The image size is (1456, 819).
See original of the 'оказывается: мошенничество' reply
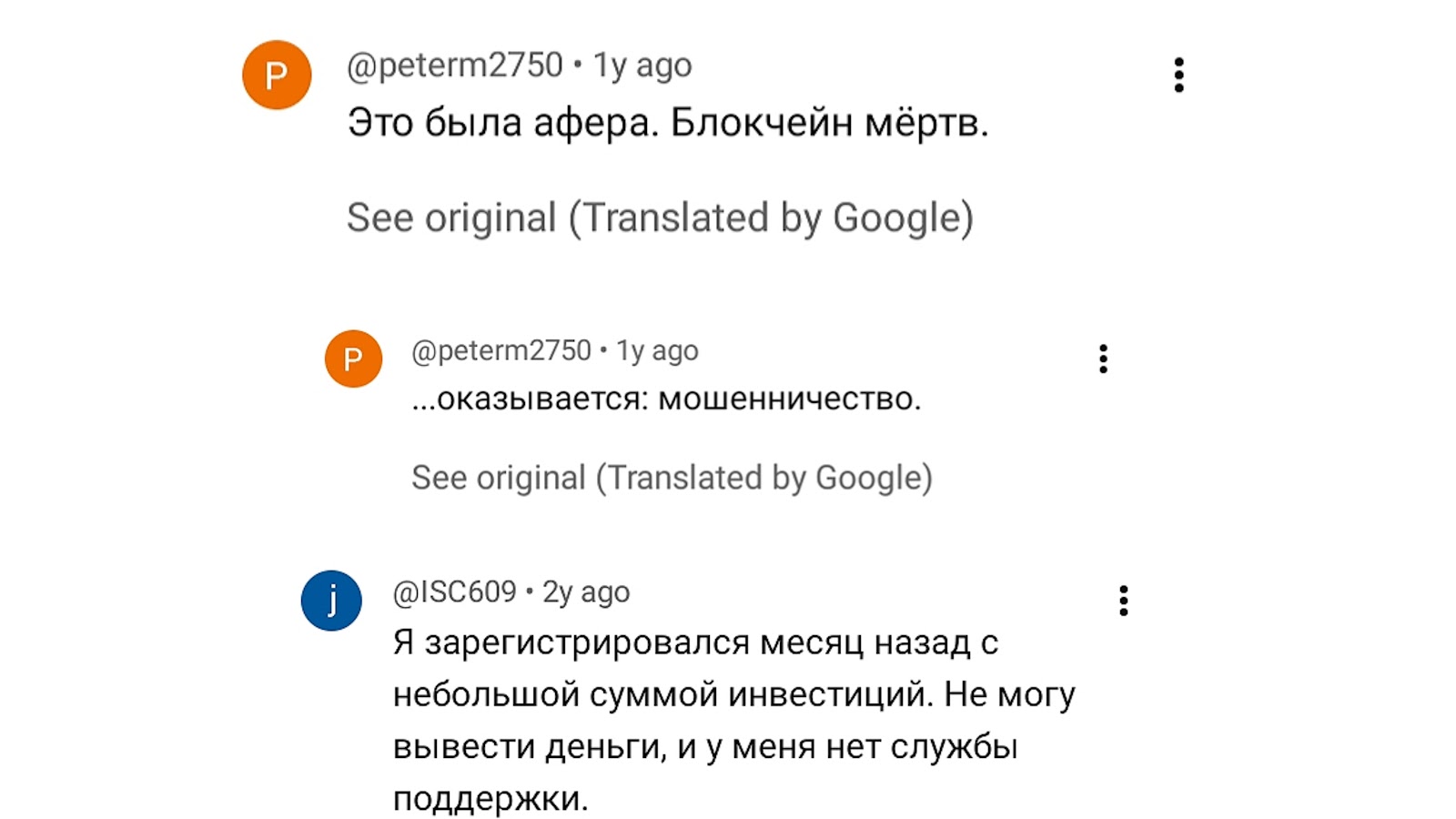click(672, 478)
